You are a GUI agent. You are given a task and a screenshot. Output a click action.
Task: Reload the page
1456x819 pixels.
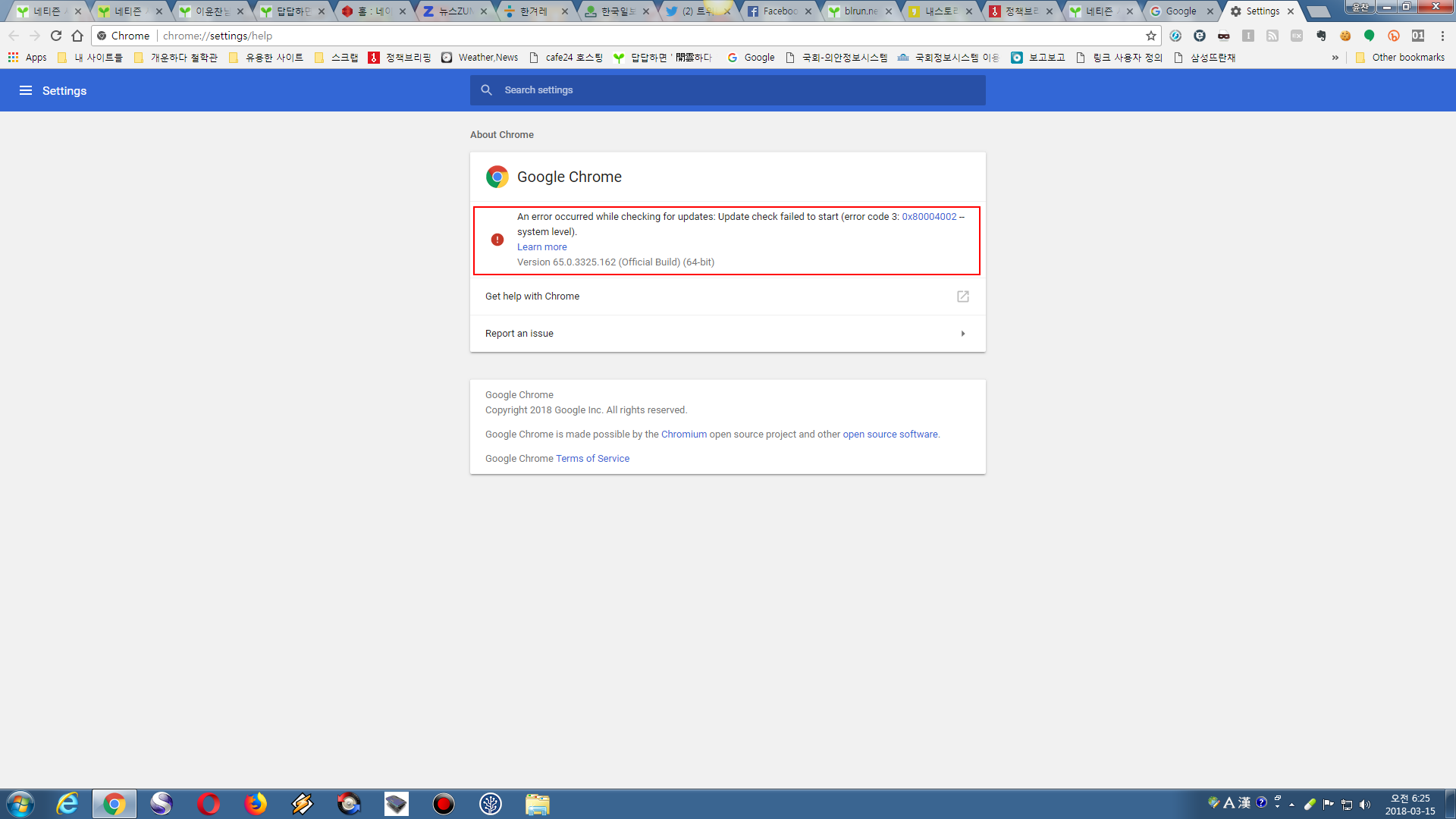click(x=56, y=36)
